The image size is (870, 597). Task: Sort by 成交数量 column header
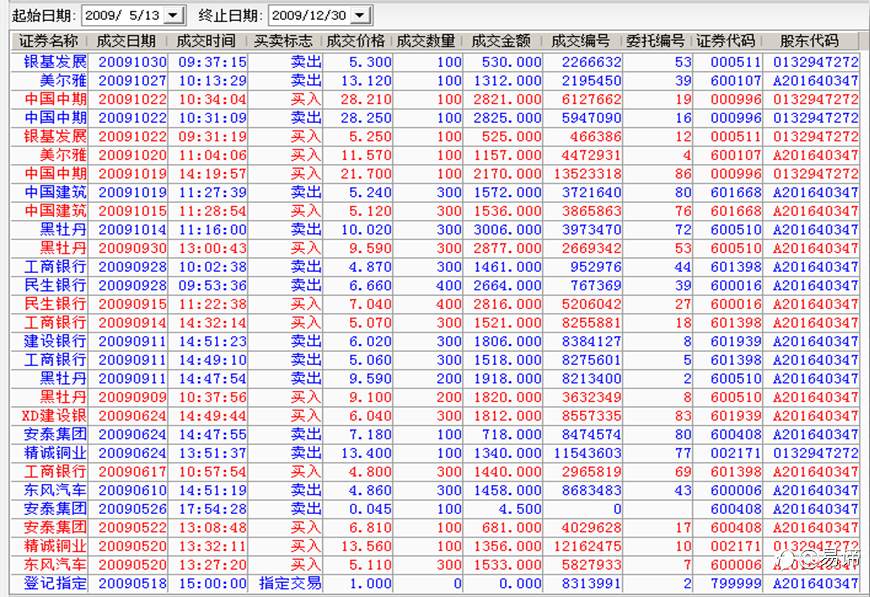click(x=427, y=41)
